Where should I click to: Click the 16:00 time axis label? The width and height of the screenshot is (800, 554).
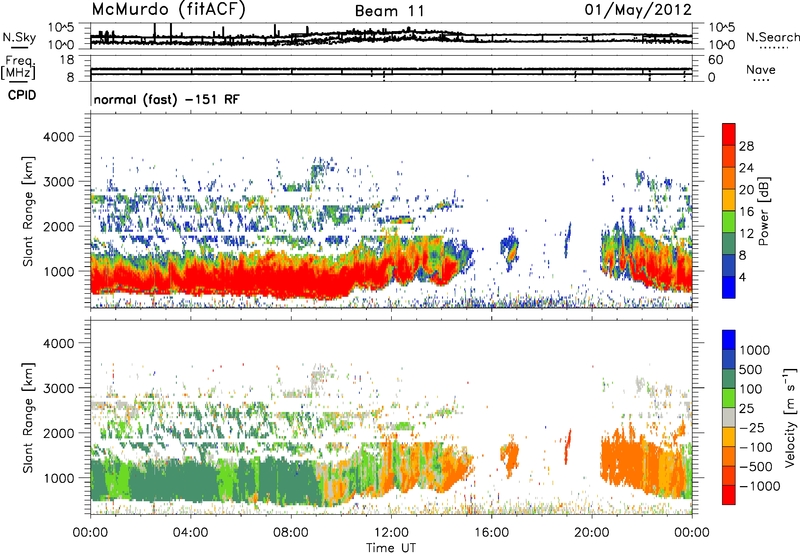point(491,533)
